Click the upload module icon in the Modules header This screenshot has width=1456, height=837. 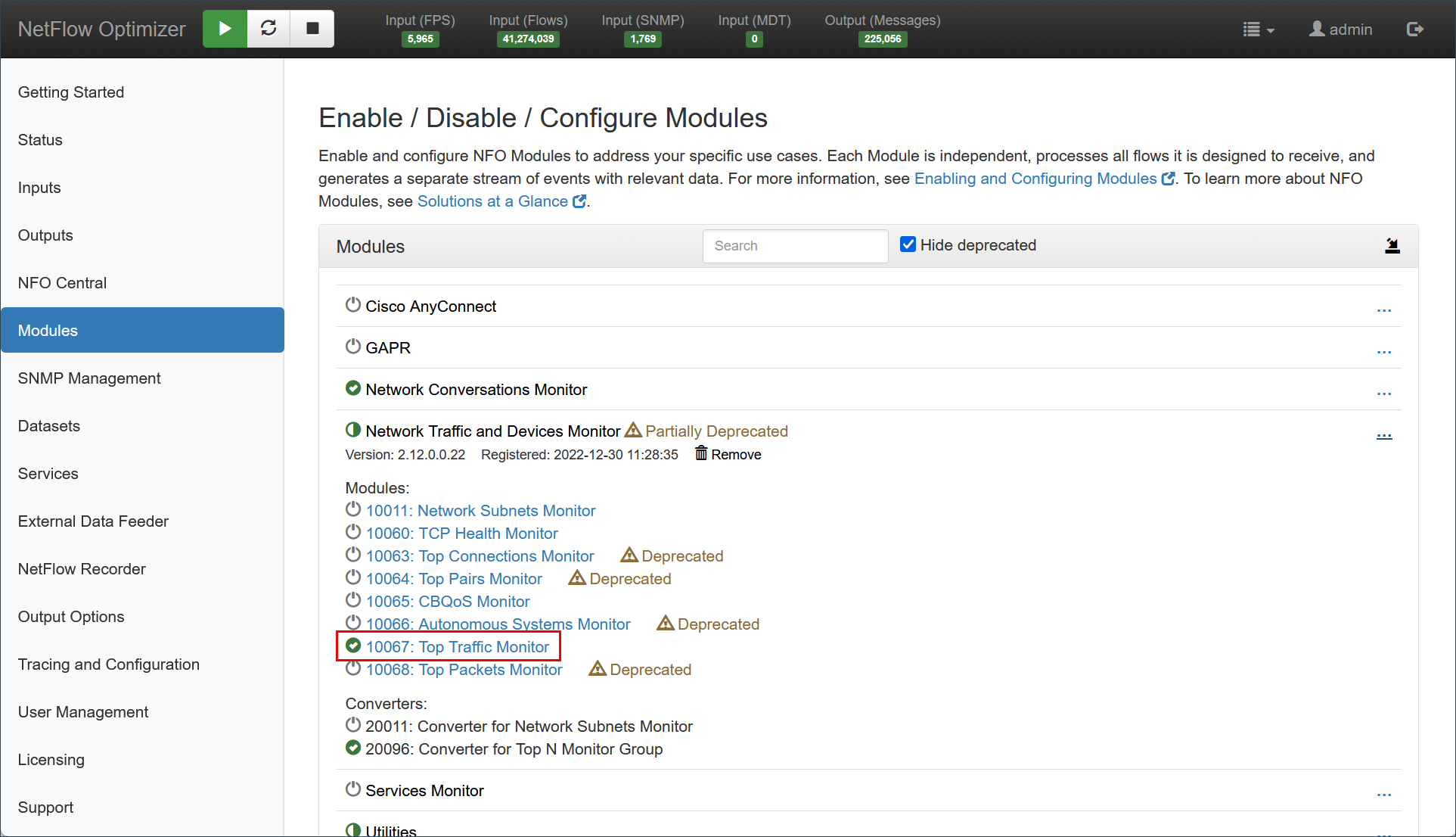point(1392,245)
